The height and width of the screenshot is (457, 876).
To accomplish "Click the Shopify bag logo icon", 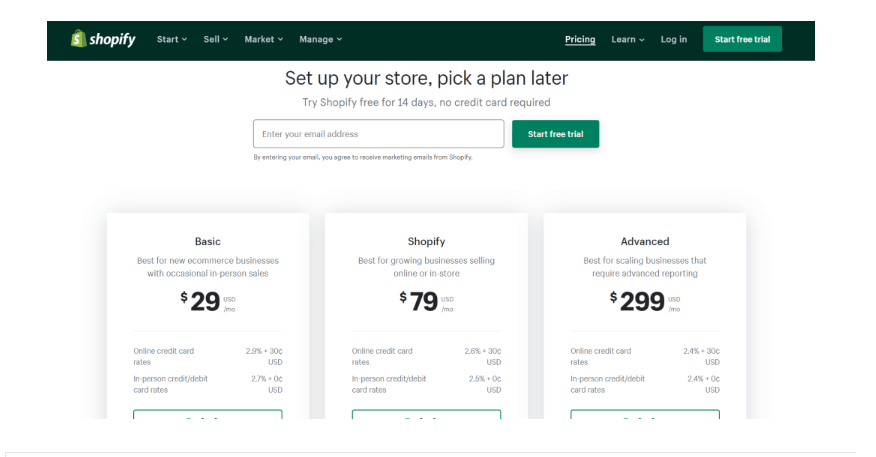I will [x=78, y=39].
